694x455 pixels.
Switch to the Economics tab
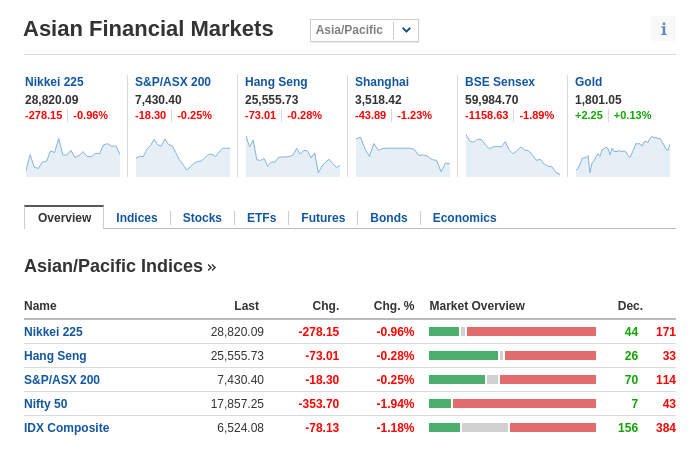pyautogui.click(x=464, y=218)
